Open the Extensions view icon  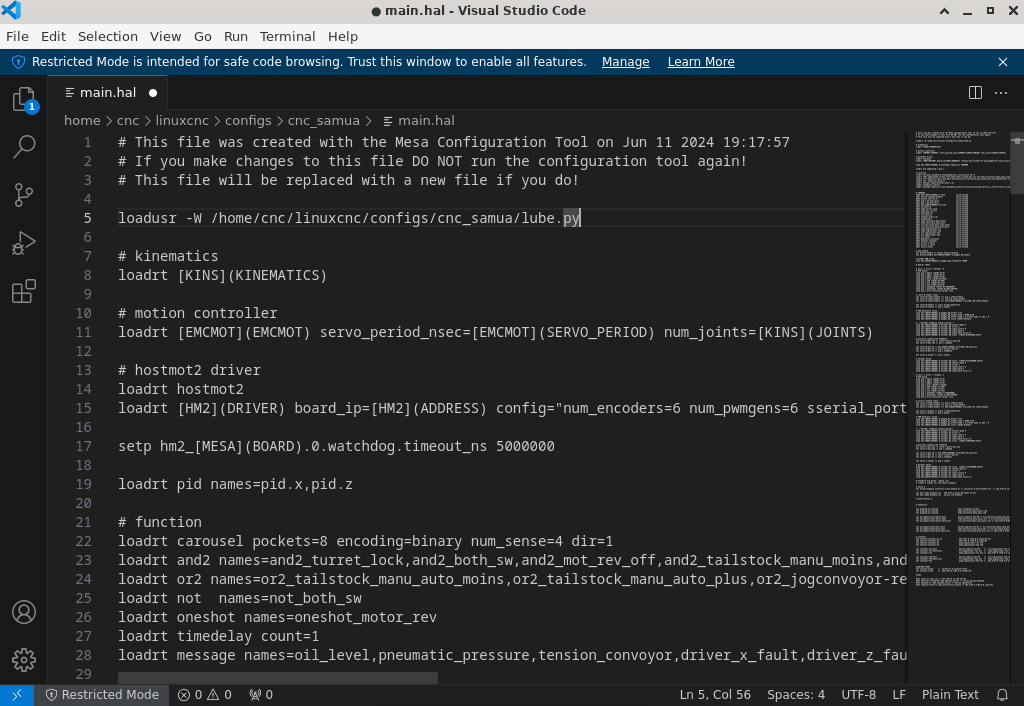[x=24, y=291]
